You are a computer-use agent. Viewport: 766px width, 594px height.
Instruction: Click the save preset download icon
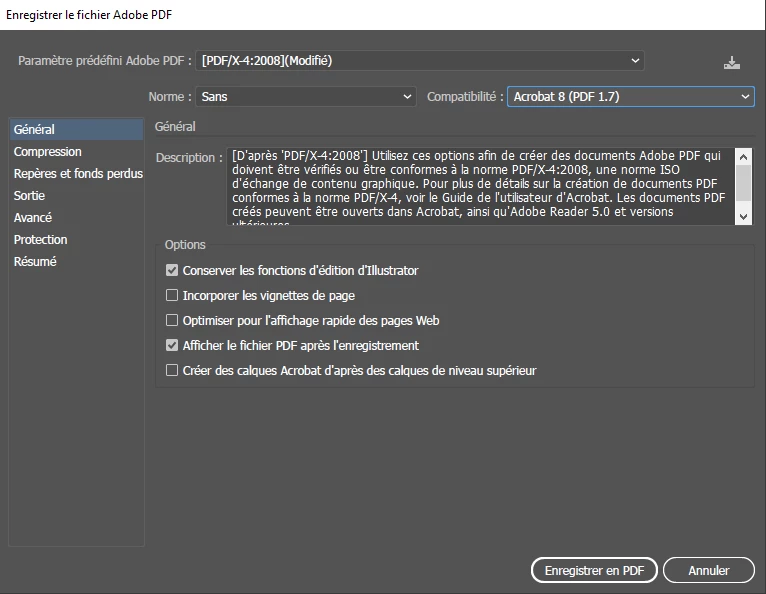731,63
